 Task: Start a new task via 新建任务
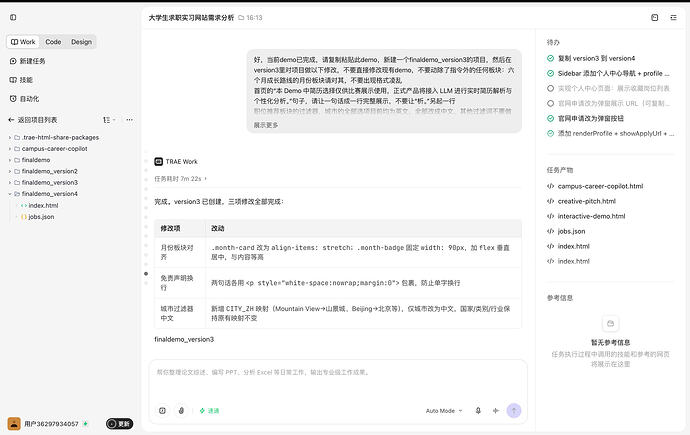[x=28, y=61]
